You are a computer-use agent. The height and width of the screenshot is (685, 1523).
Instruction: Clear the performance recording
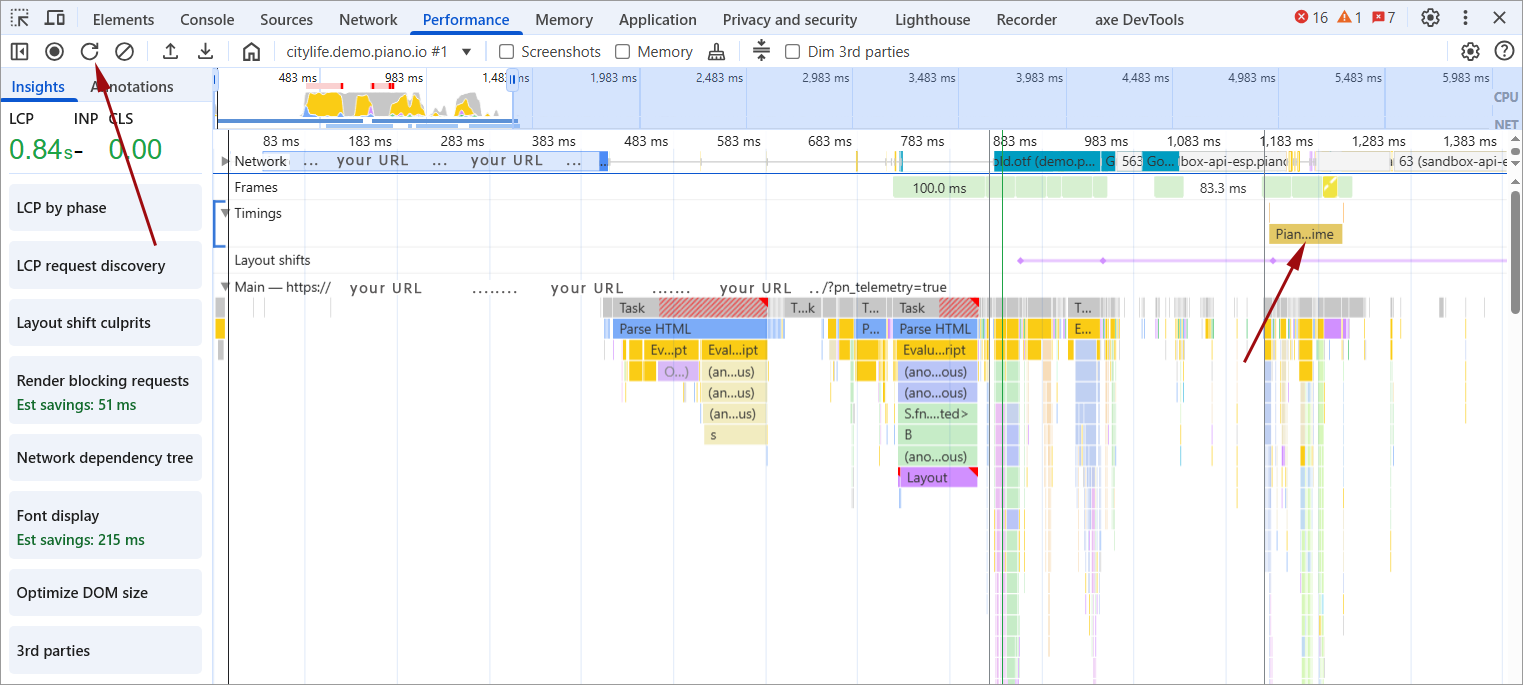click(x=125, y=52)
